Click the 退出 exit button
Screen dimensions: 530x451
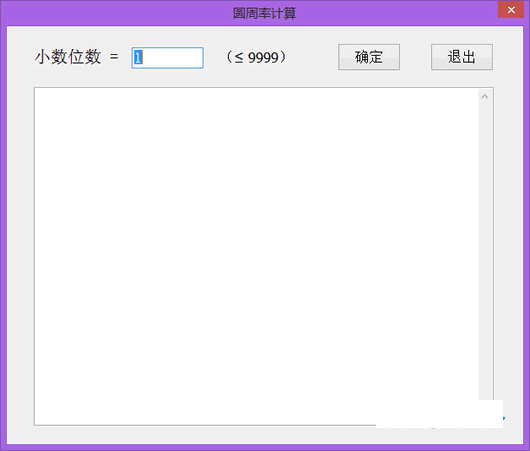click(462, 57)
